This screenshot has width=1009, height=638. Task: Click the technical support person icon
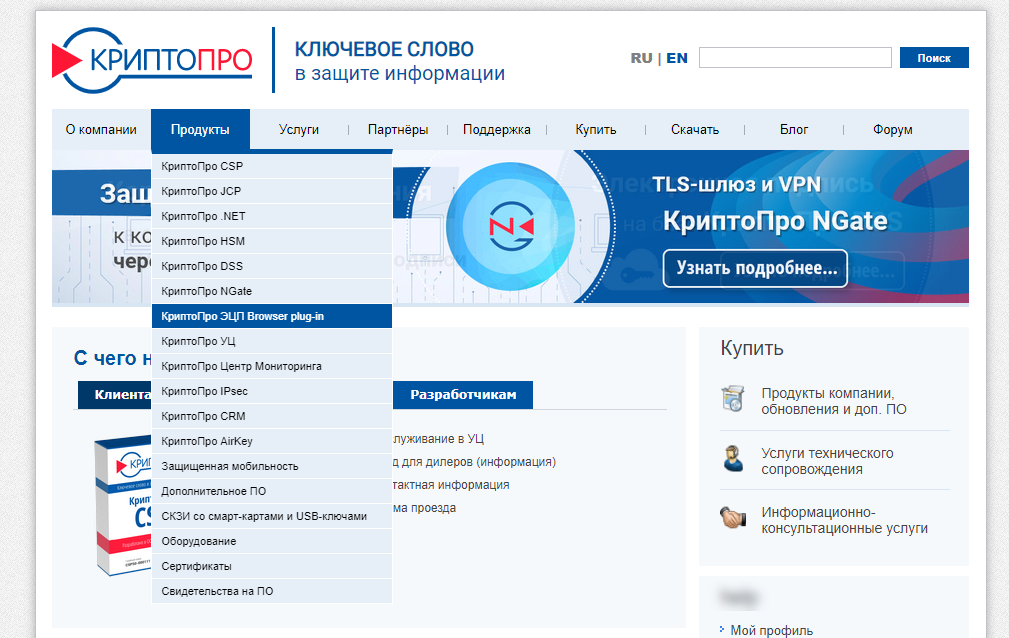733,458
